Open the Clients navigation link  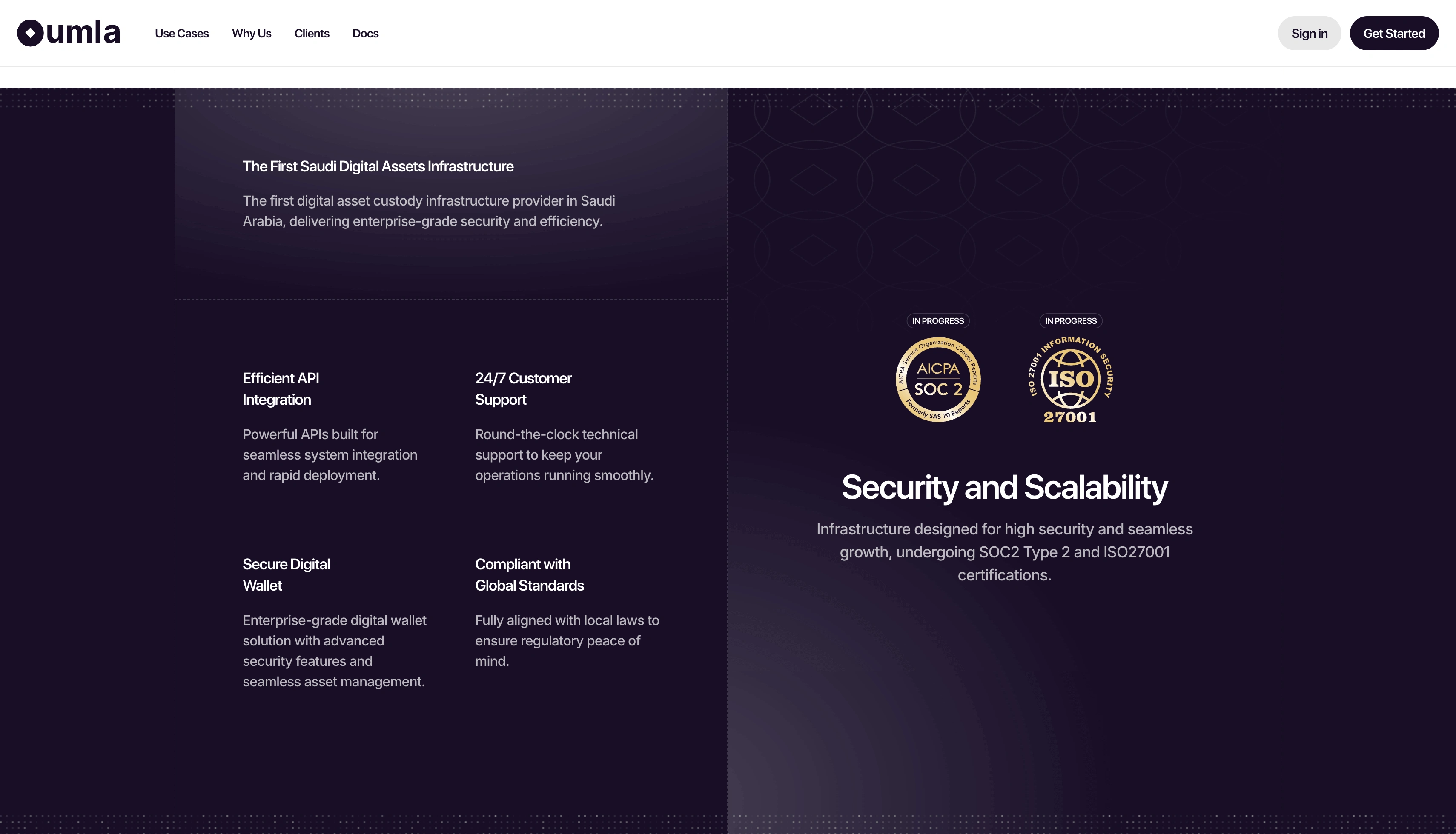pyautogui.click(x=312, y=34)
